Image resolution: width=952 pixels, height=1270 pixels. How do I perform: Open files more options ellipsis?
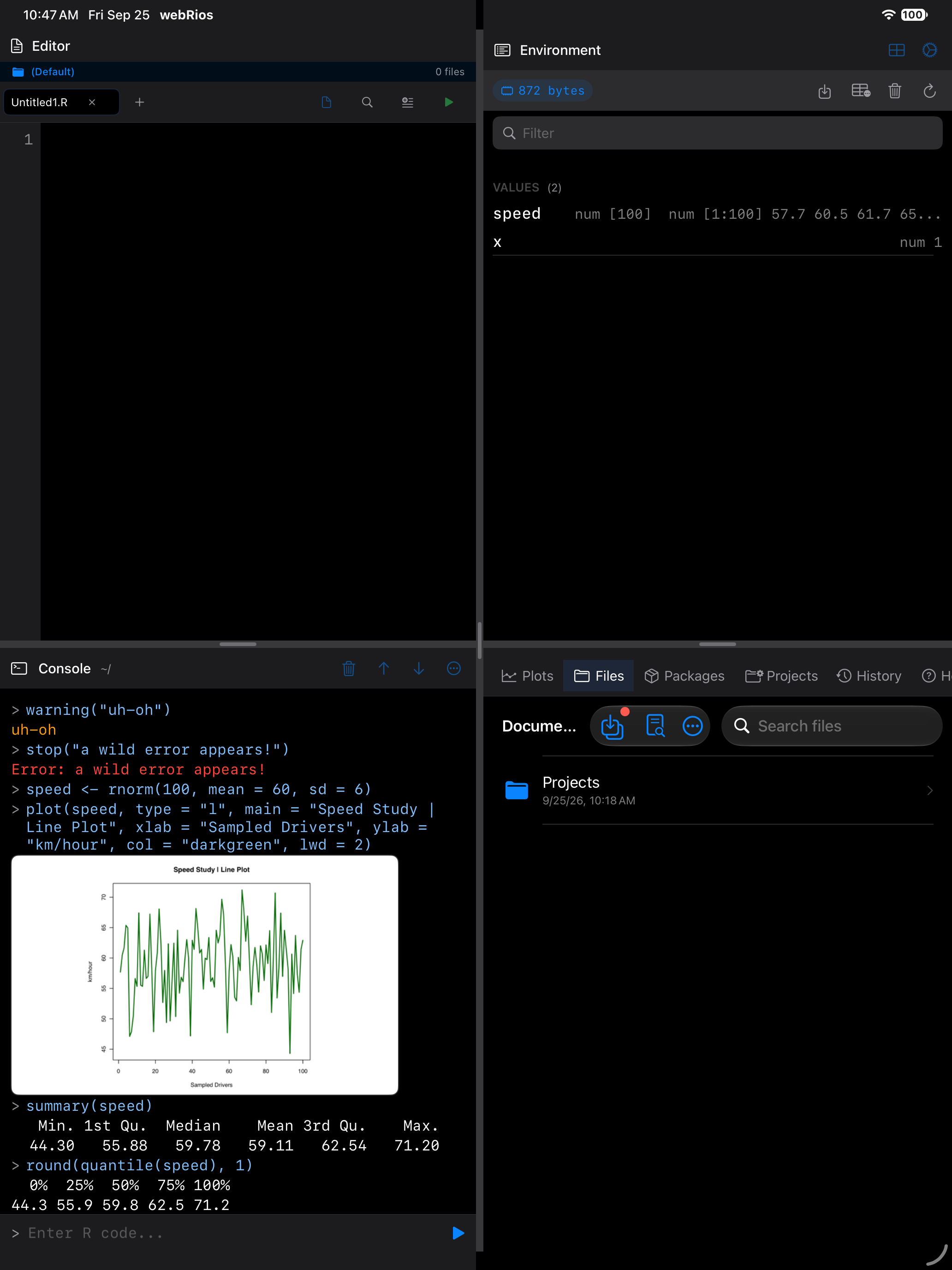(x=693, y=726)
